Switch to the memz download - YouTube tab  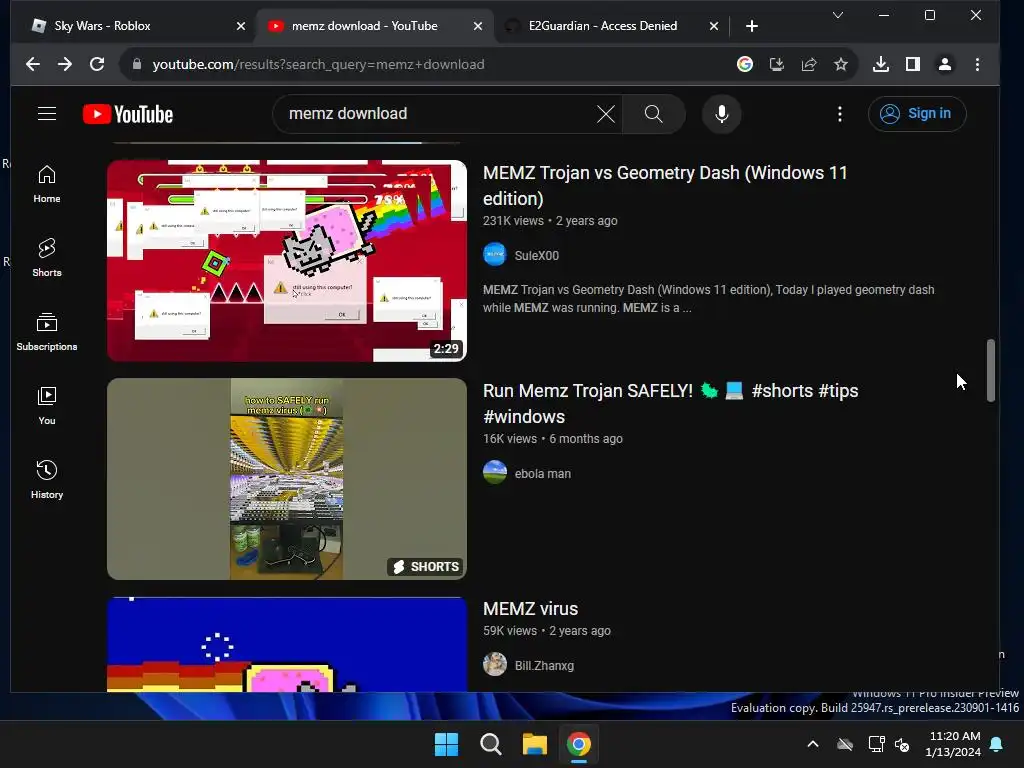coord(374,26)
